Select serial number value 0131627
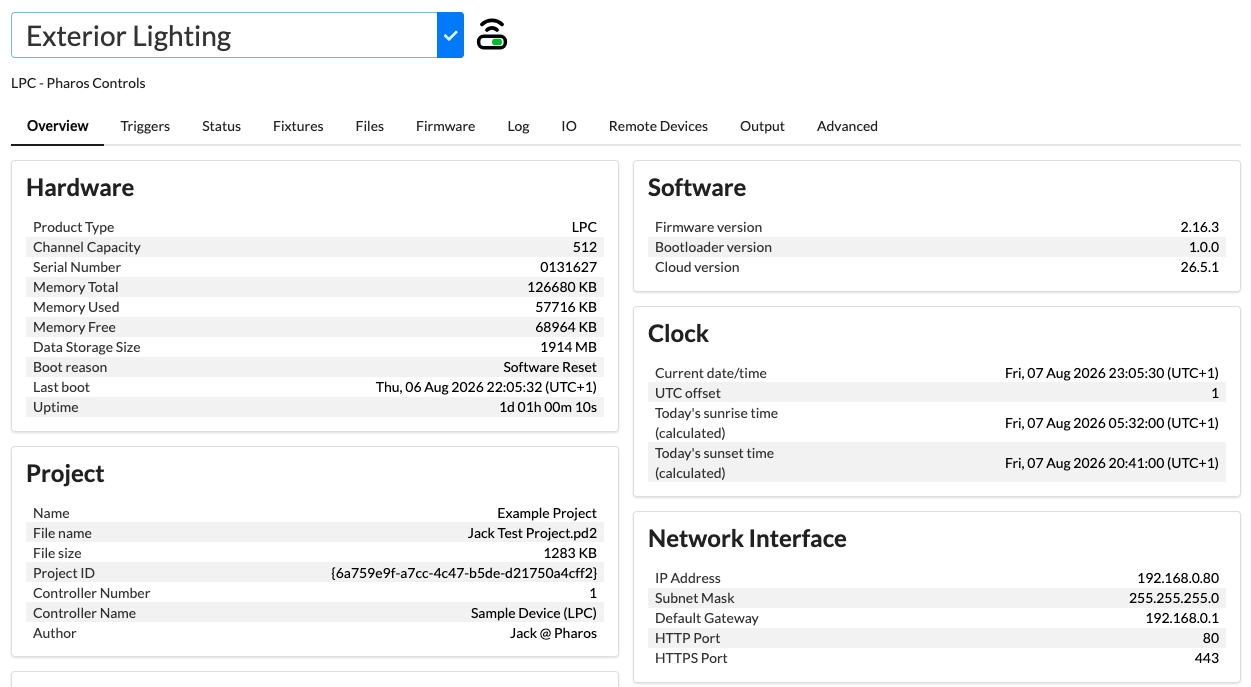This screenshot has height=687, width=1251. tap(568, 267)
